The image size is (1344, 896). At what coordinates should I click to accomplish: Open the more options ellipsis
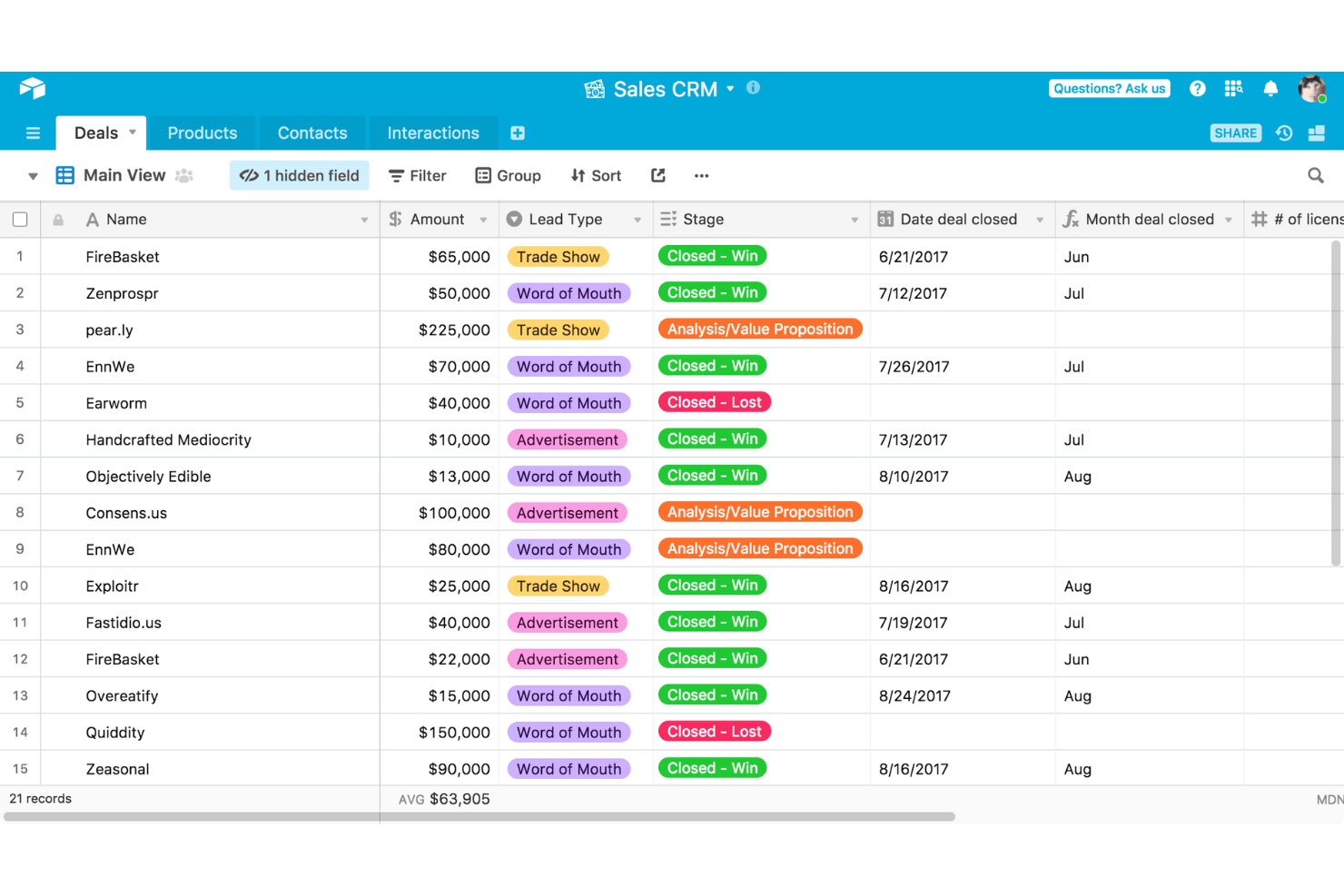(701, 176)
